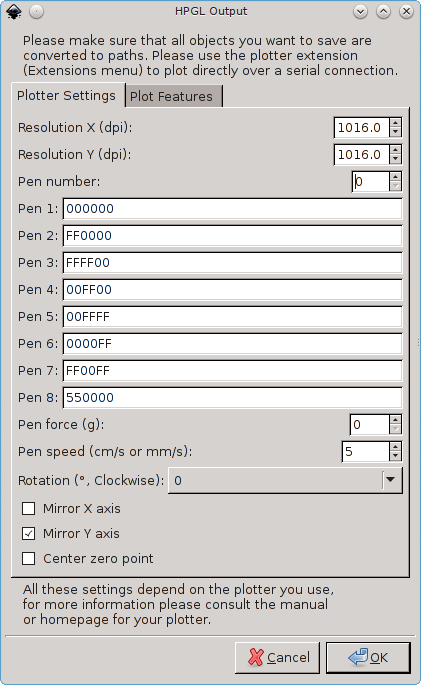421x685 pixels.
Task: Click the round pin button beside Inkscape logo
Action: pyautogui.click(x=36, y=12)
